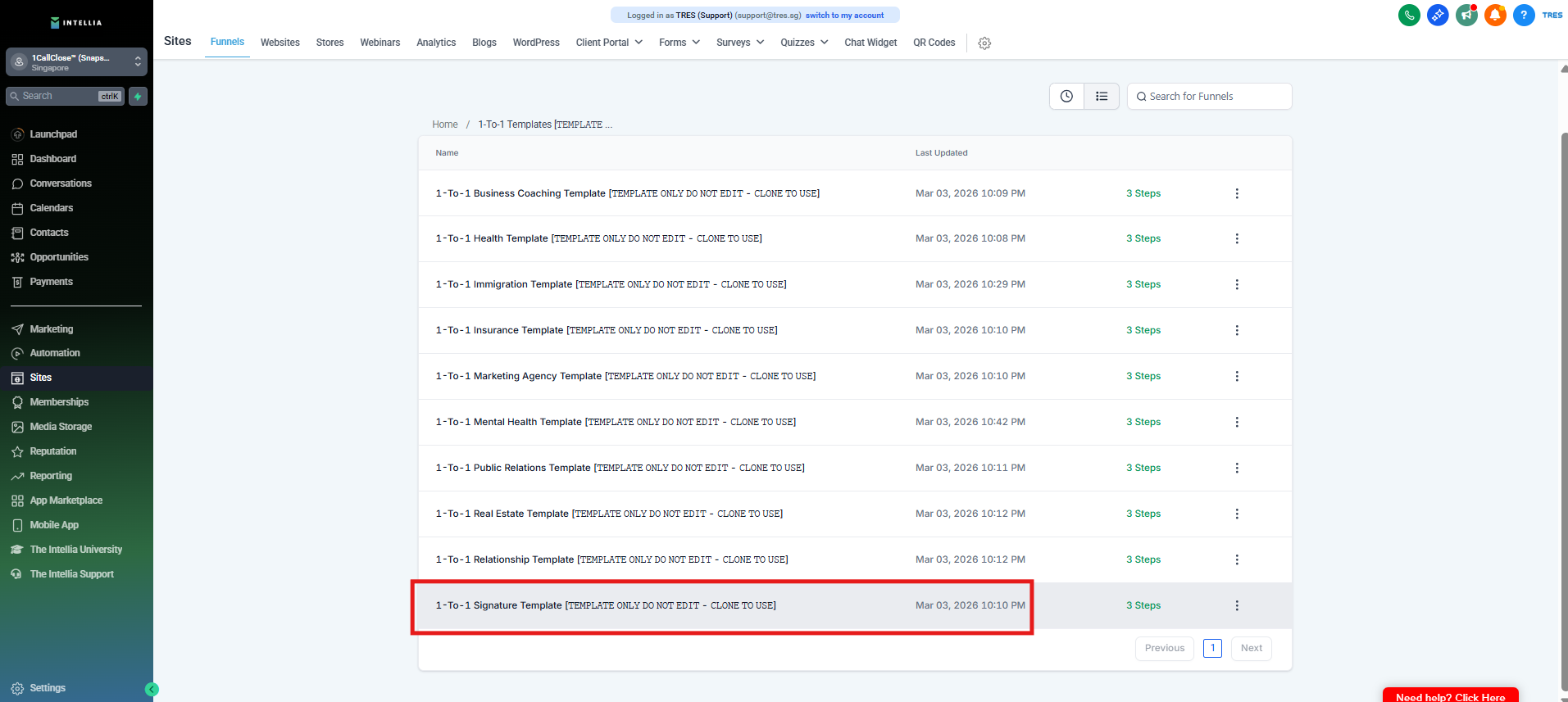Screen dimensions: 1568x702
Task: Open three-dot menu for Immigration Template row
Action: [x=1237, y=284]
